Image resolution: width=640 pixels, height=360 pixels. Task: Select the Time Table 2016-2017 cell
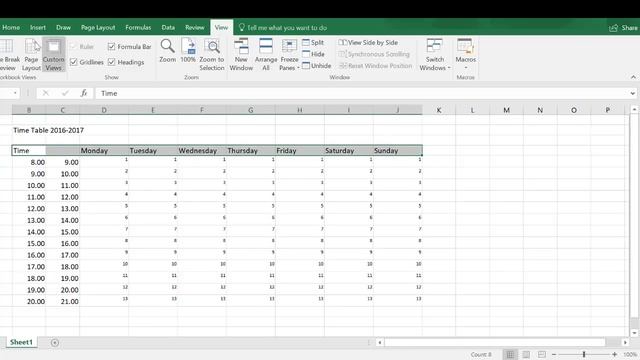coord(49,130)
